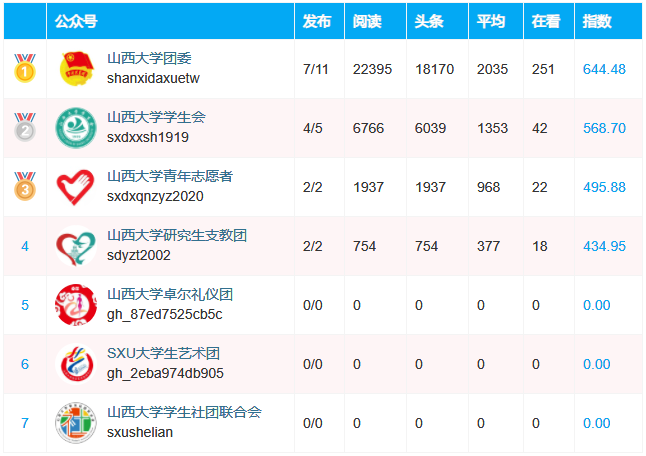Click the 0.00 index for SXU大学生艺术团
The height and width of the screenshot is (456, 646).
pyautogui.click(x=597, y=364)
